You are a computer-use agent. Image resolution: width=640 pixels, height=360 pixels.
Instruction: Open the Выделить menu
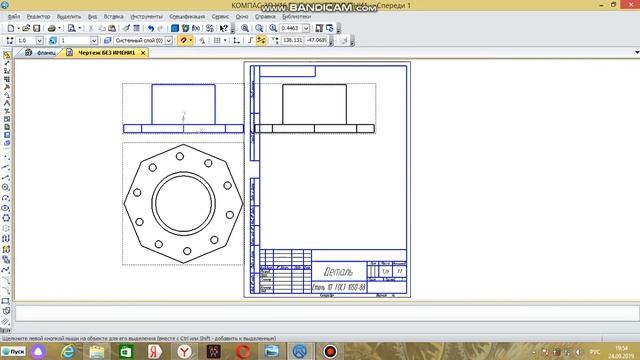click(x=69, y=17)
